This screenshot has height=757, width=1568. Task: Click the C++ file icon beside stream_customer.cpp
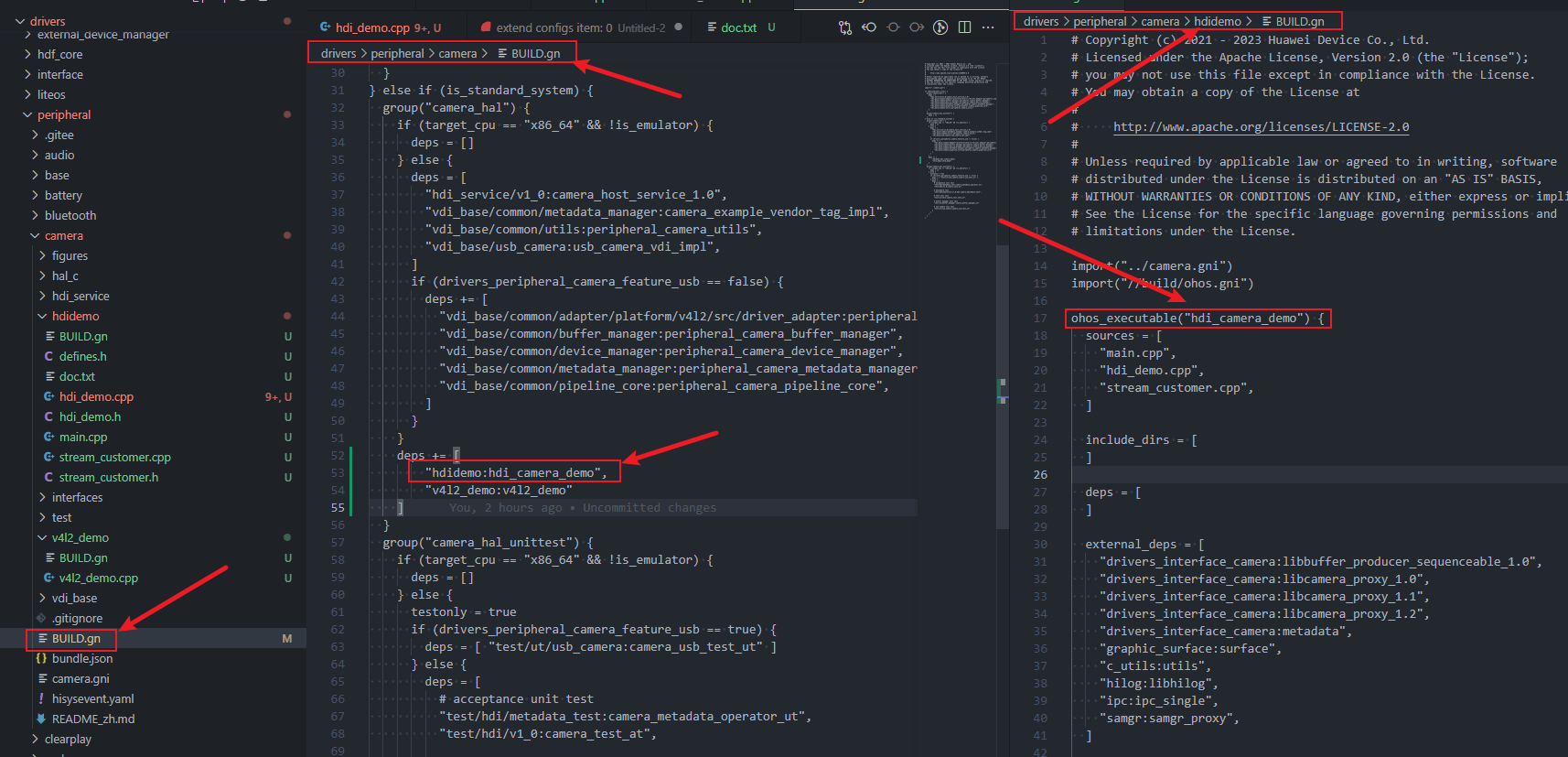[x=48, y=457]
